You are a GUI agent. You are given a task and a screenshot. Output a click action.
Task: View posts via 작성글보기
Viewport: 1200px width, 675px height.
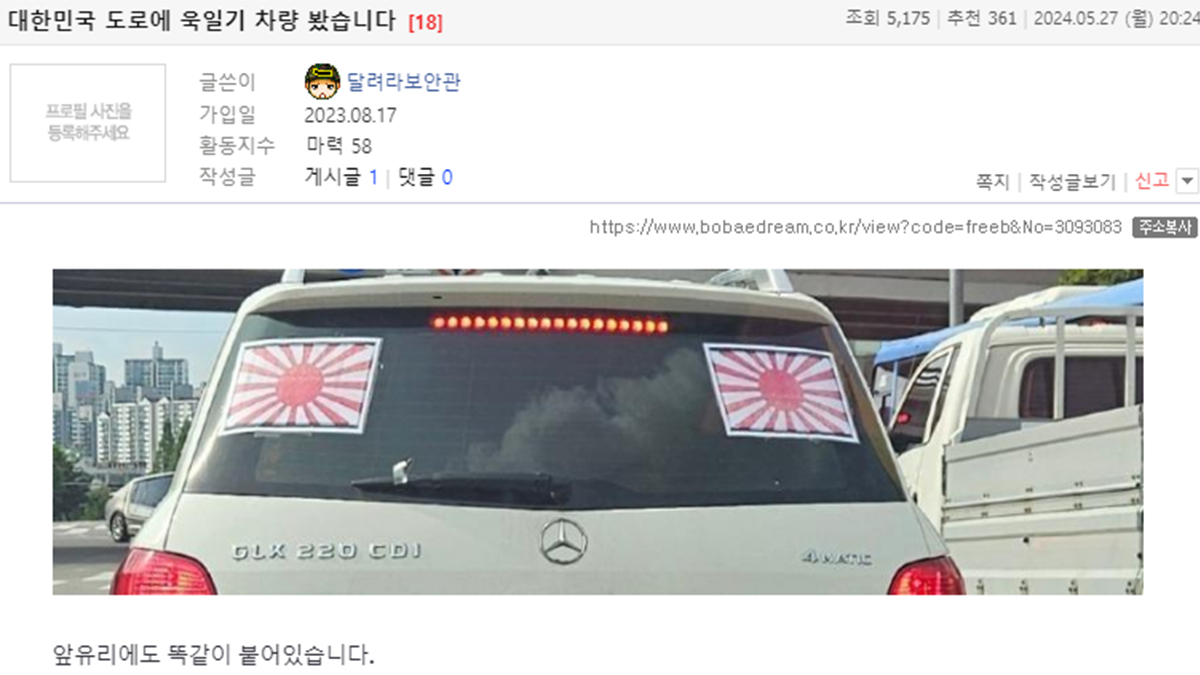click(1072, 181)
